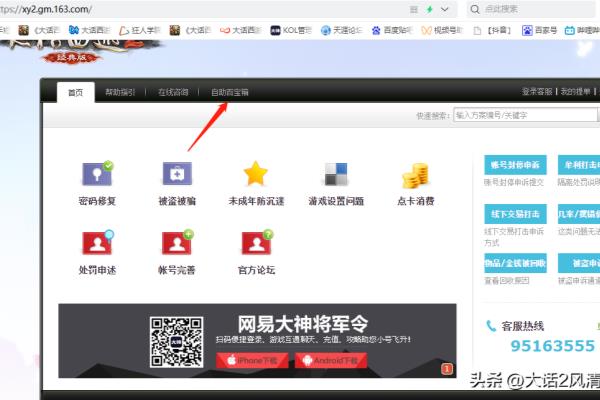The width and height of the screenshot is (600, 400).
Task: Click the 物品/金钱被回收 blue button
Action: pos(515,263)
